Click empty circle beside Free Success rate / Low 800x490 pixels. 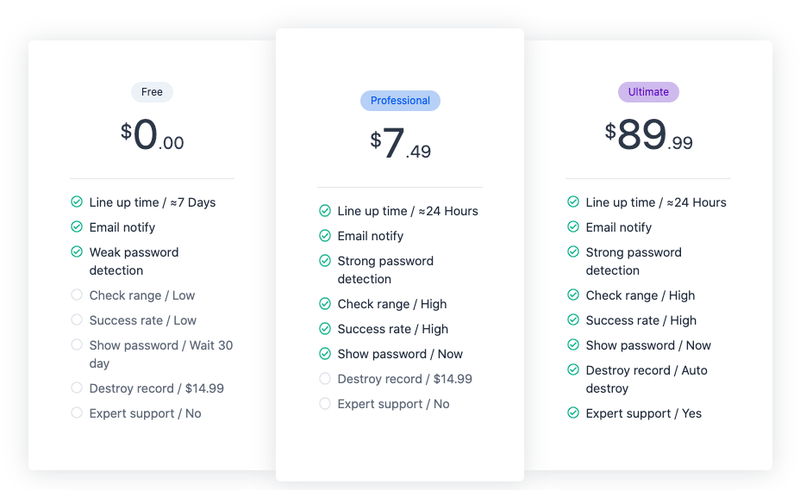77,320
